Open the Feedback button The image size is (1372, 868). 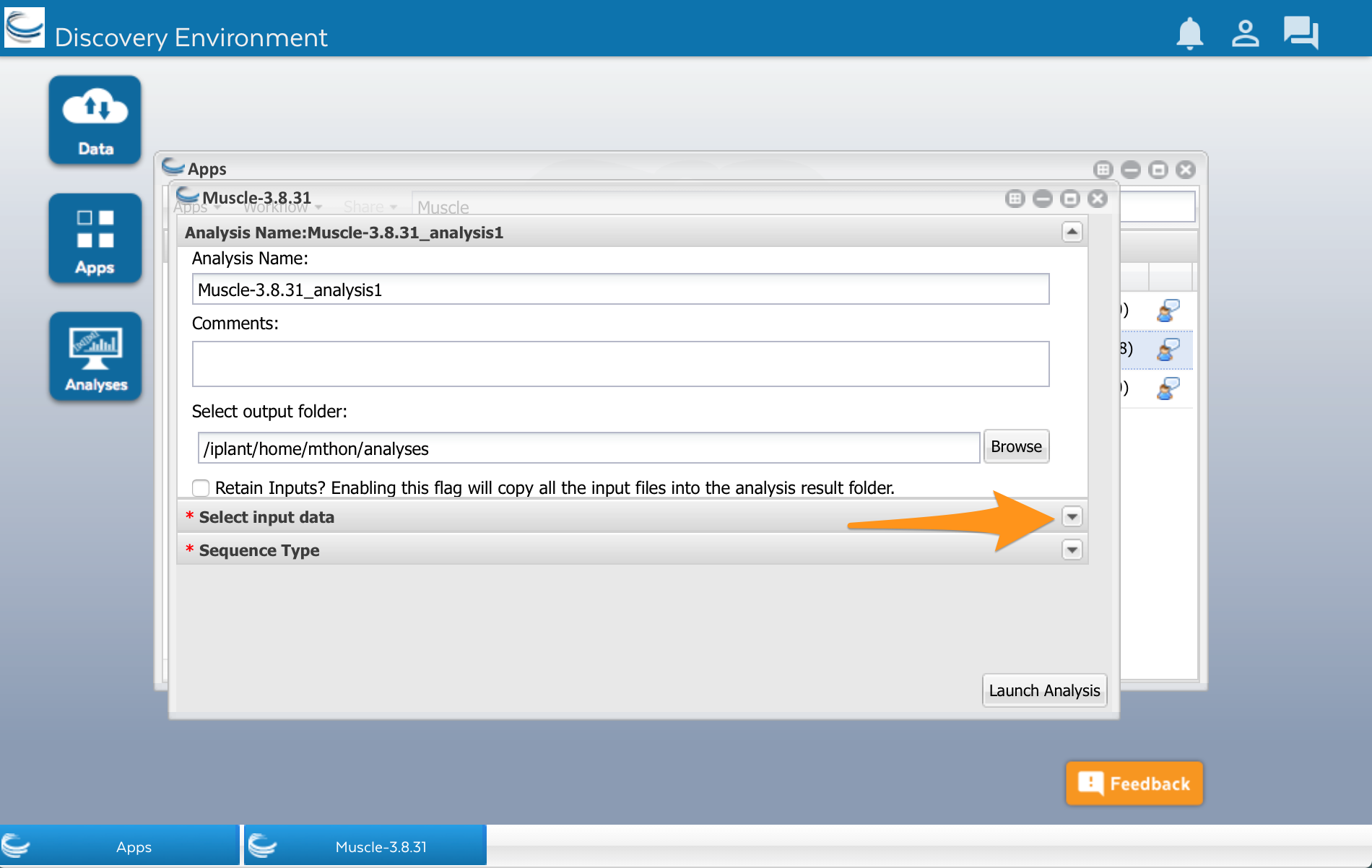(1134, 783)
